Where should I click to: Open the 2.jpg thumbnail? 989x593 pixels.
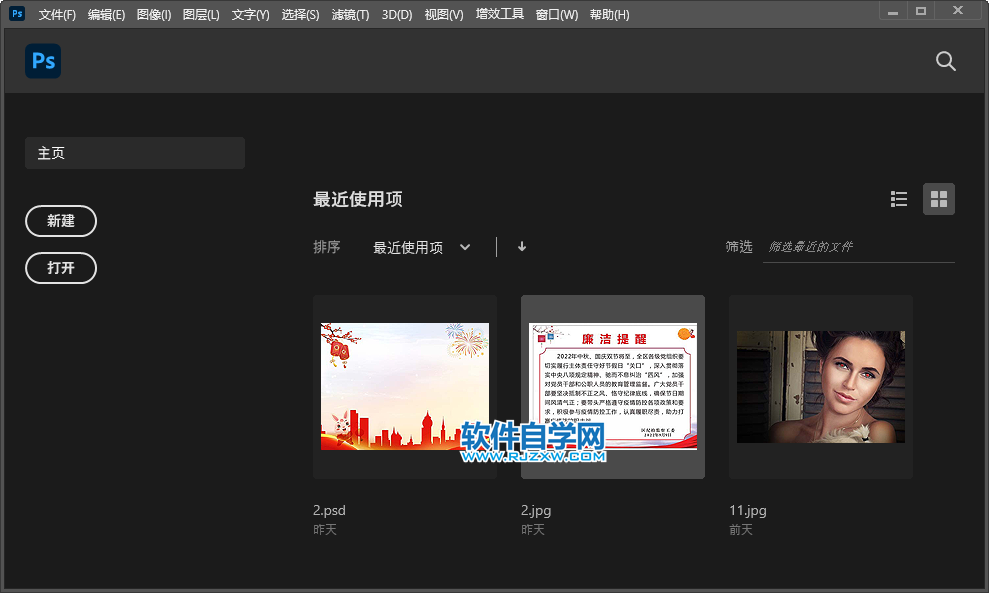613,387
